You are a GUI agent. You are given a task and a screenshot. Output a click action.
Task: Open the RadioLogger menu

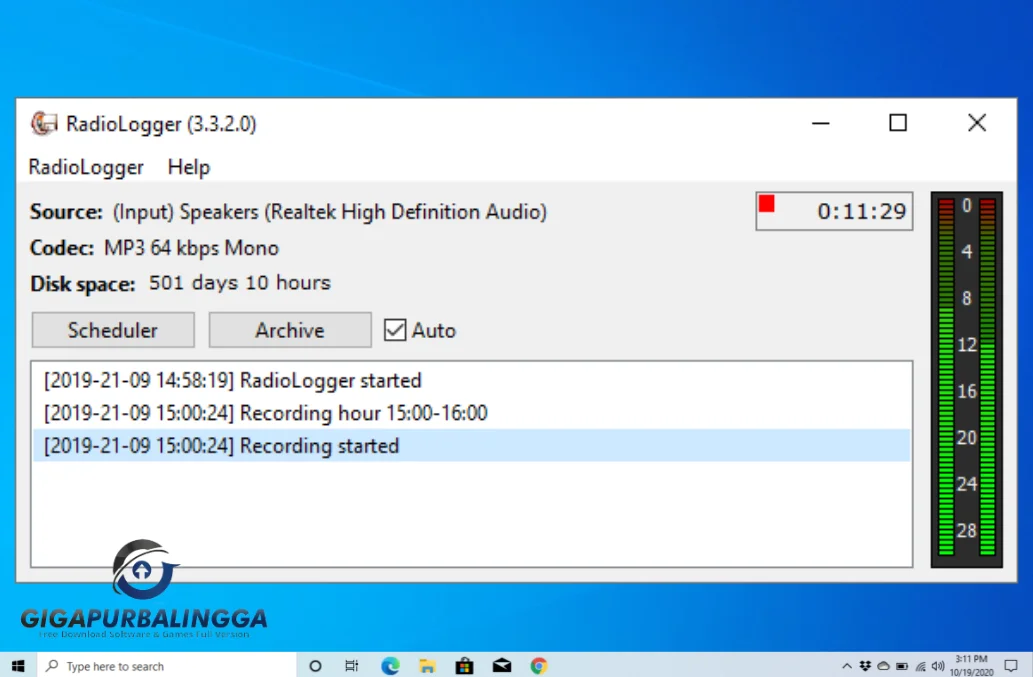(86, 167)
